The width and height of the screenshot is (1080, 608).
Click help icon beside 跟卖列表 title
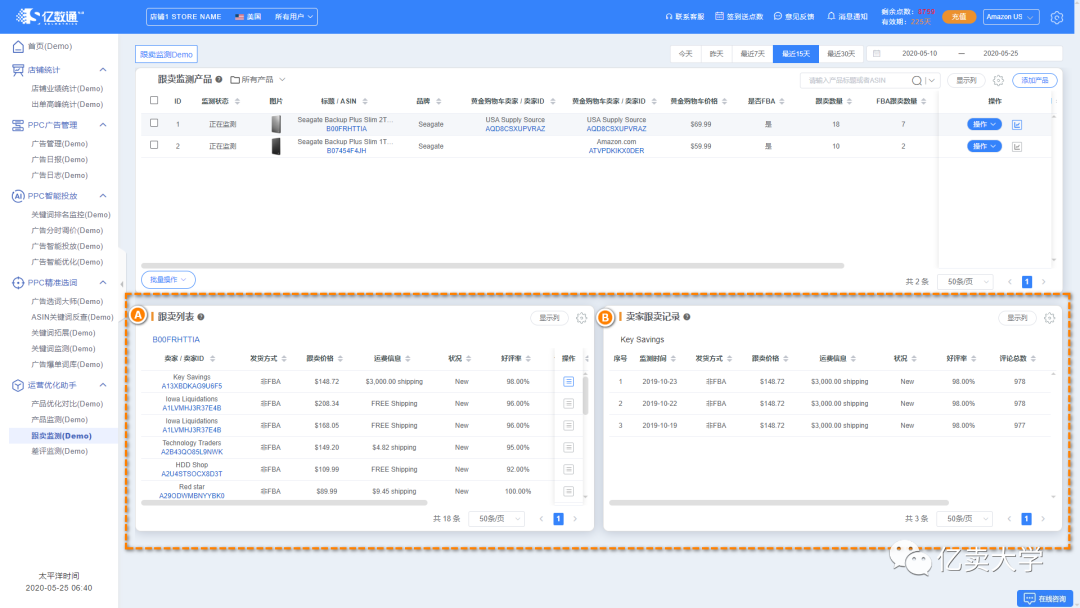coord(201,317)
